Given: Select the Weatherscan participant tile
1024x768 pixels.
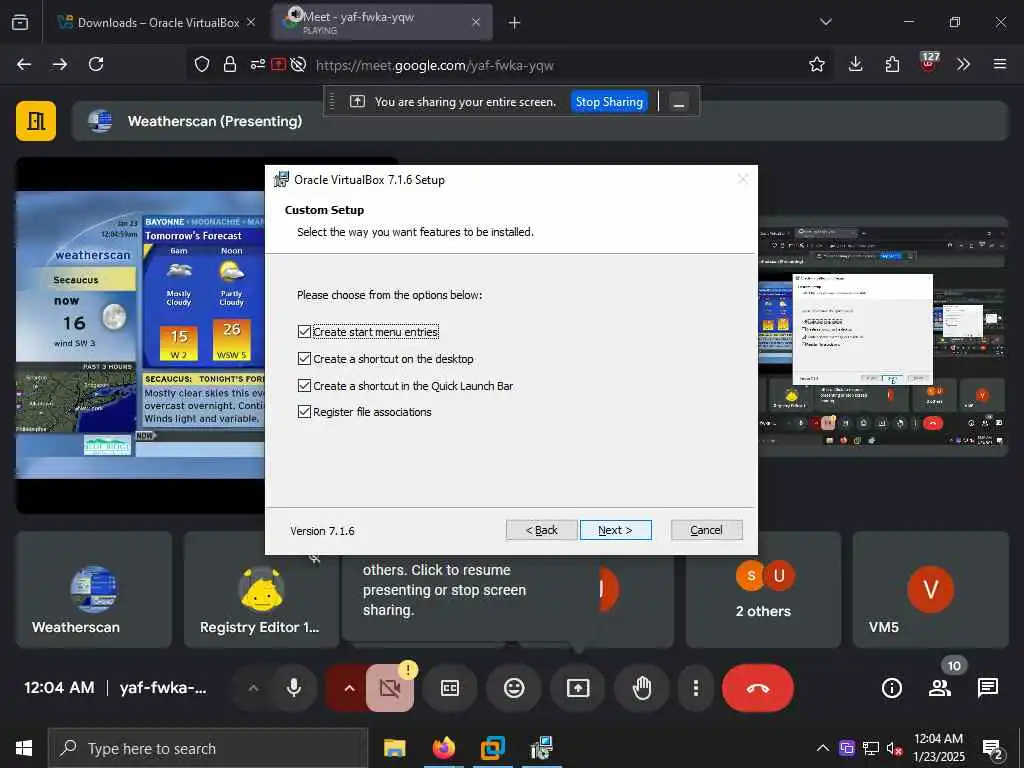Looking at the screenshot, I should (94, 590).
